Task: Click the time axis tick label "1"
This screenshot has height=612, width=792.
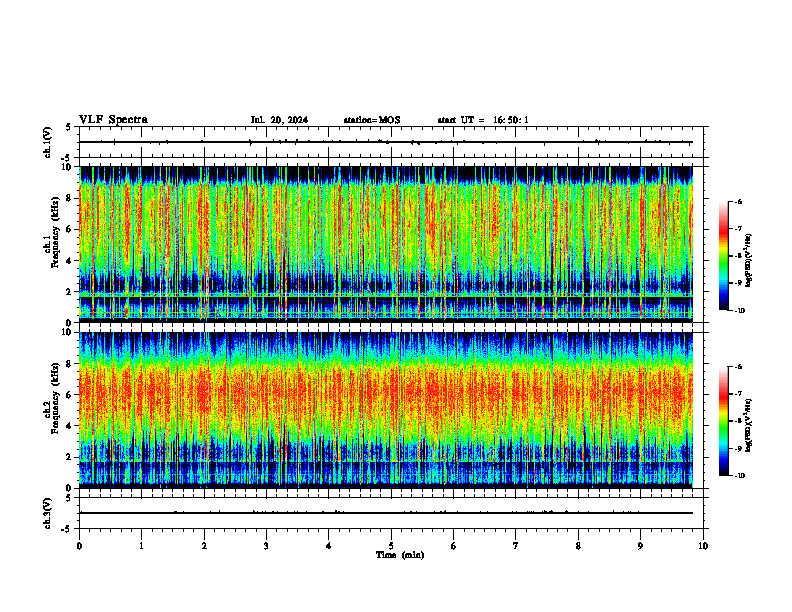Action: point(141,546)
